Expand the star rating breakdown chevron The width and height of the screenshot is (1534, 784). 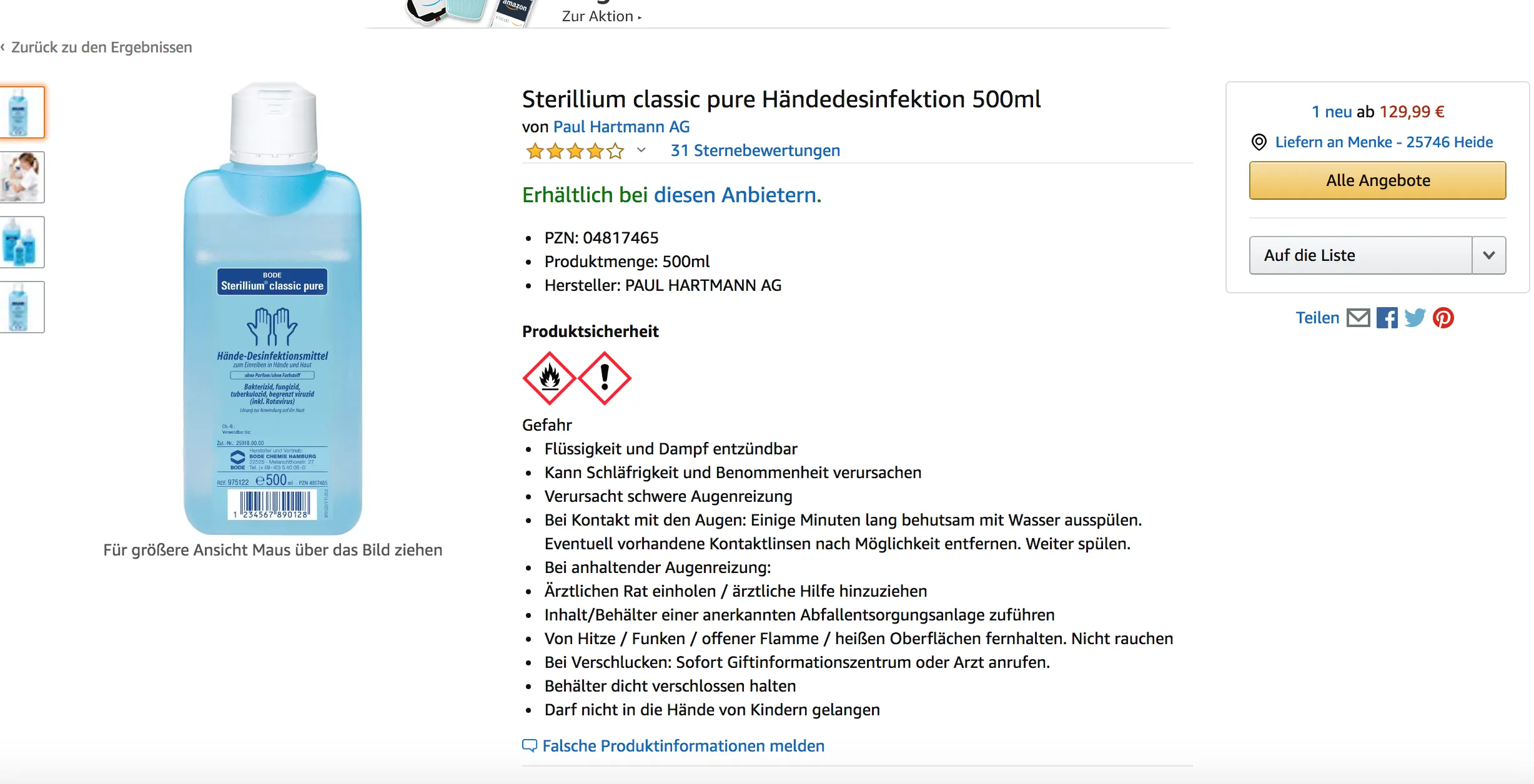coord(641,150)
